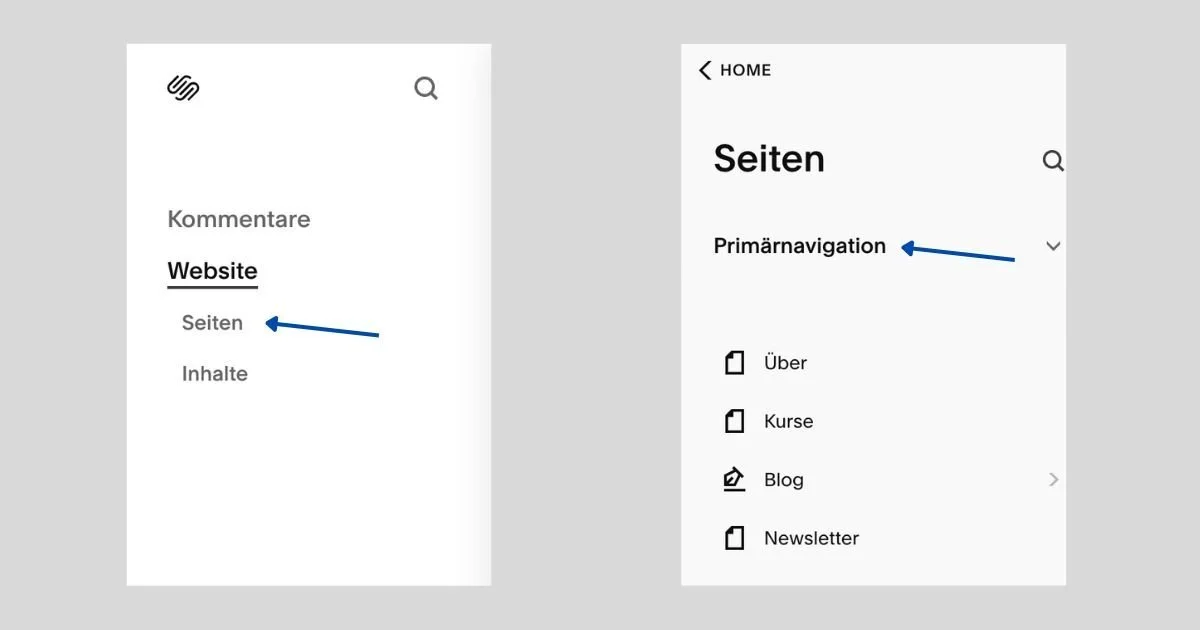
Task: Open Seiten under Website
Action: coord(212,323)
